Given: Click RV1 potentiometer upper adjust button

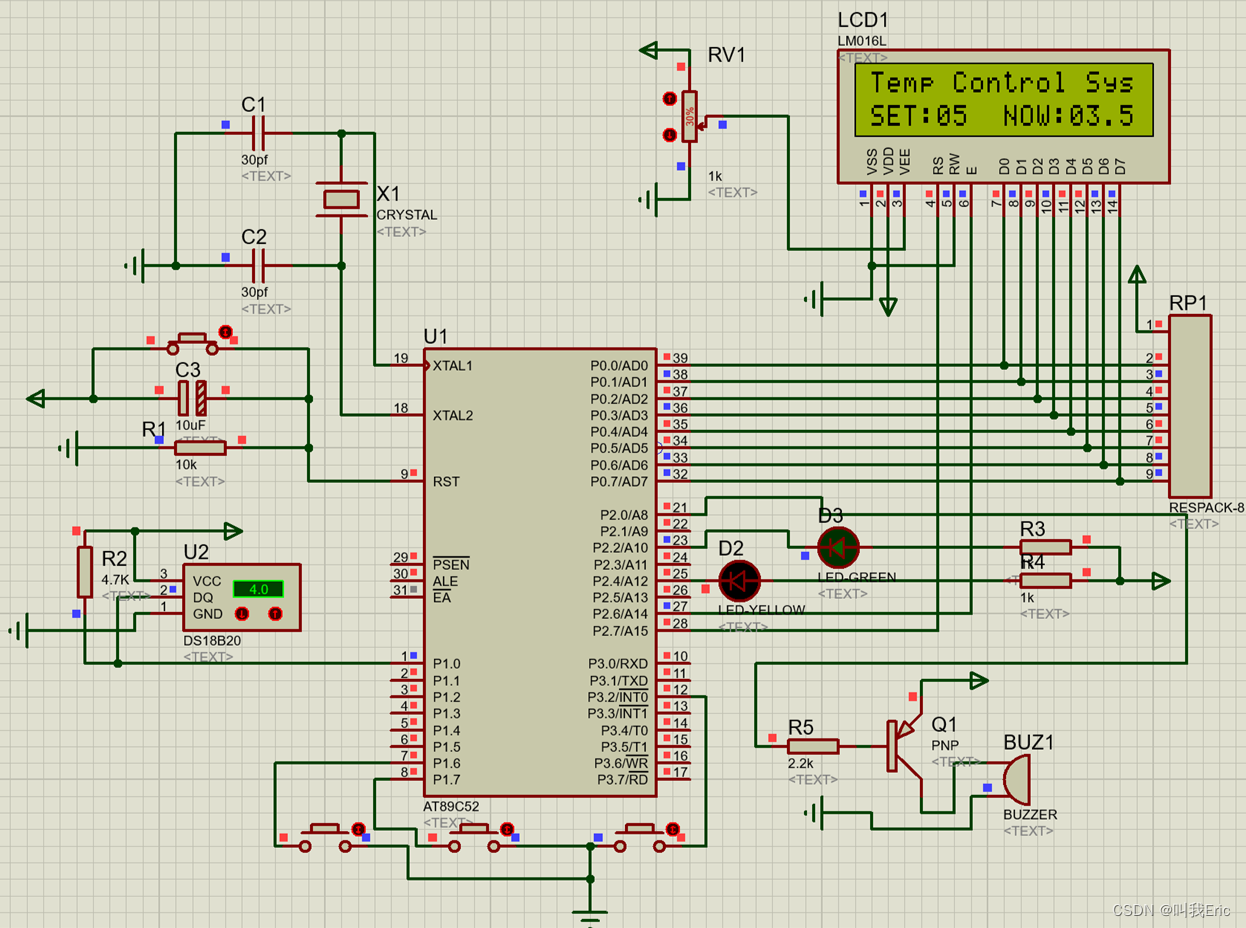Looking at the screenshot, I should point(669,98).
